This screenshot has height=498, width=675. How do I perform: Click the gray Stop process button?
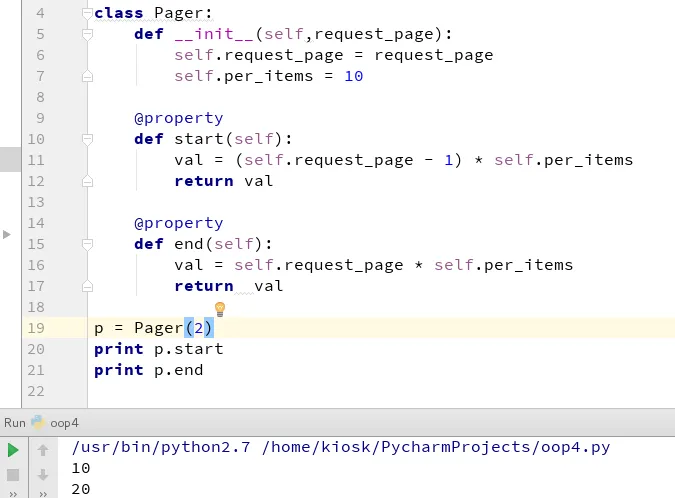tap(13, 475)
